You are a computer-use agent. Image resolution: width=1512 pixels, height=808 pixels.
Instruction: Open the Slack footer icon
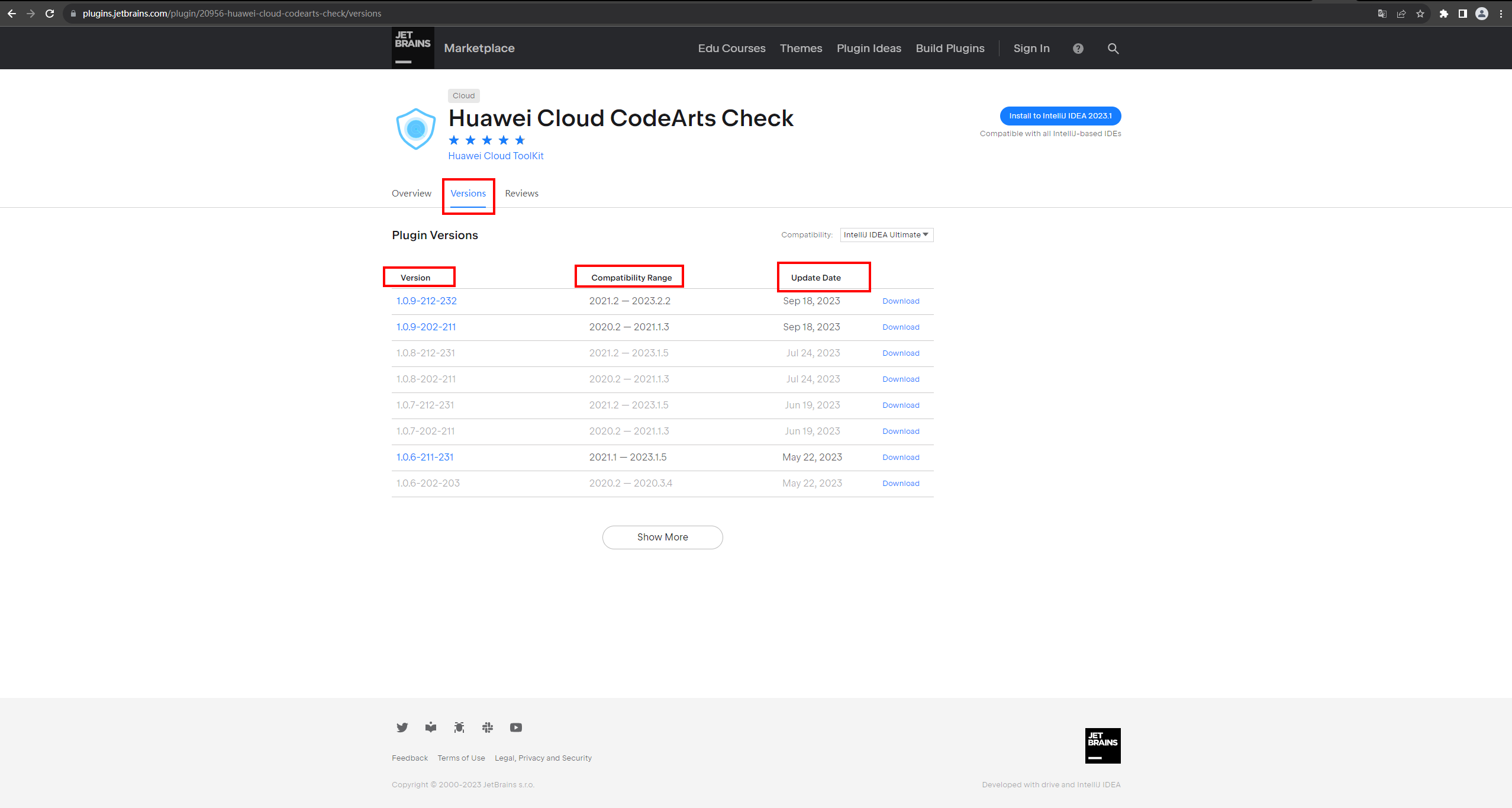[487, 727]
